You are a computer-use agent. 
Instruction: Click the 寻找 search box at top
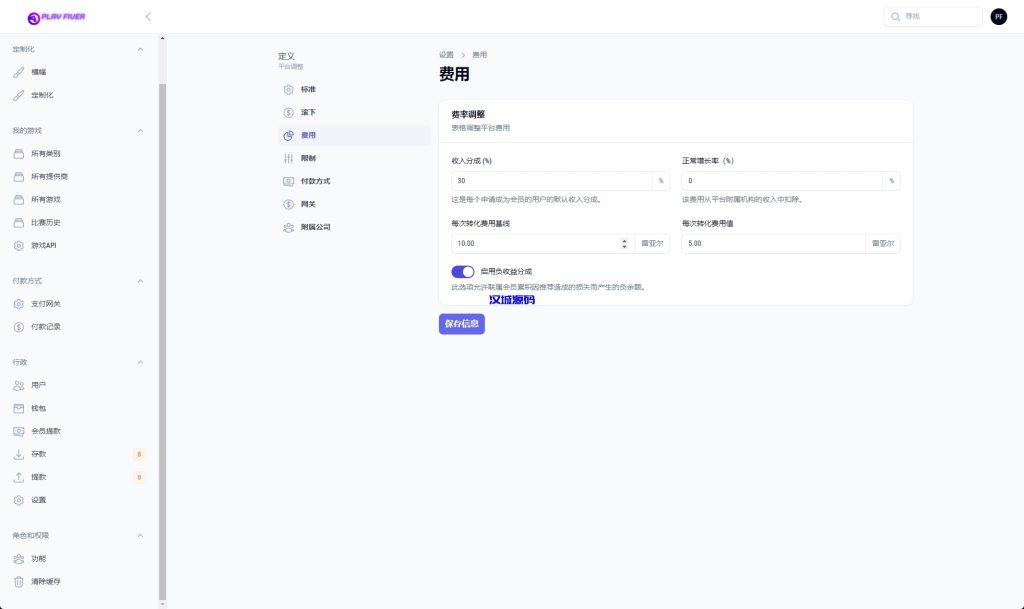pos(932,16)
